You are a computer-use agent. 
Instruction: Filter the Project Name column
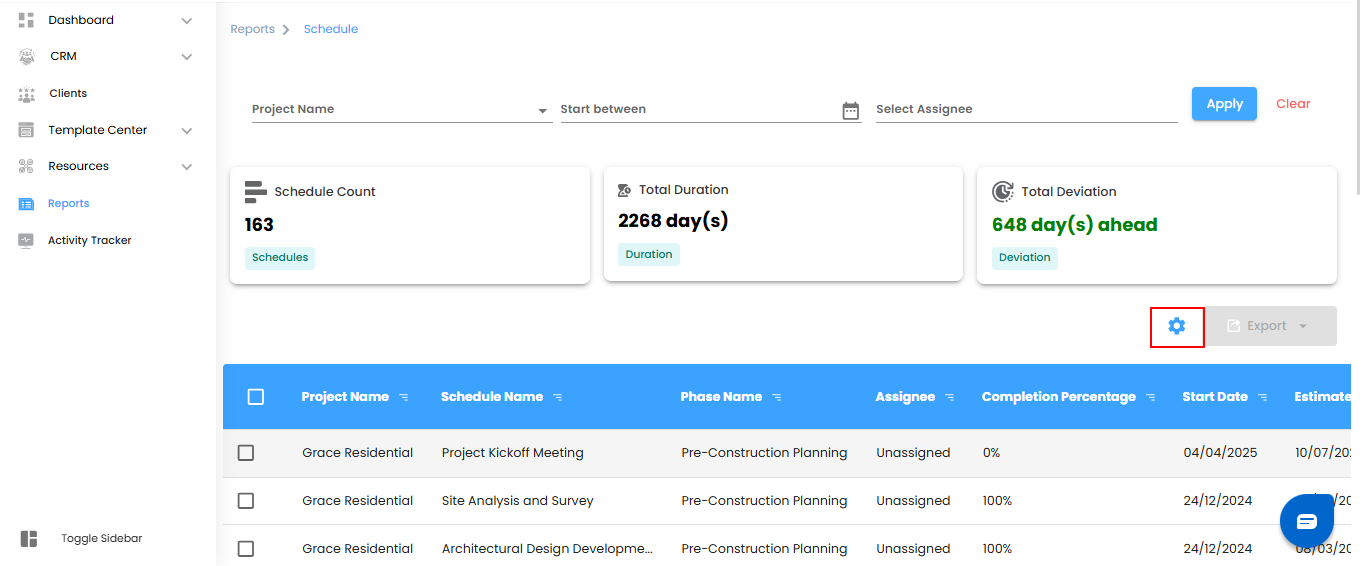point(404,397)
